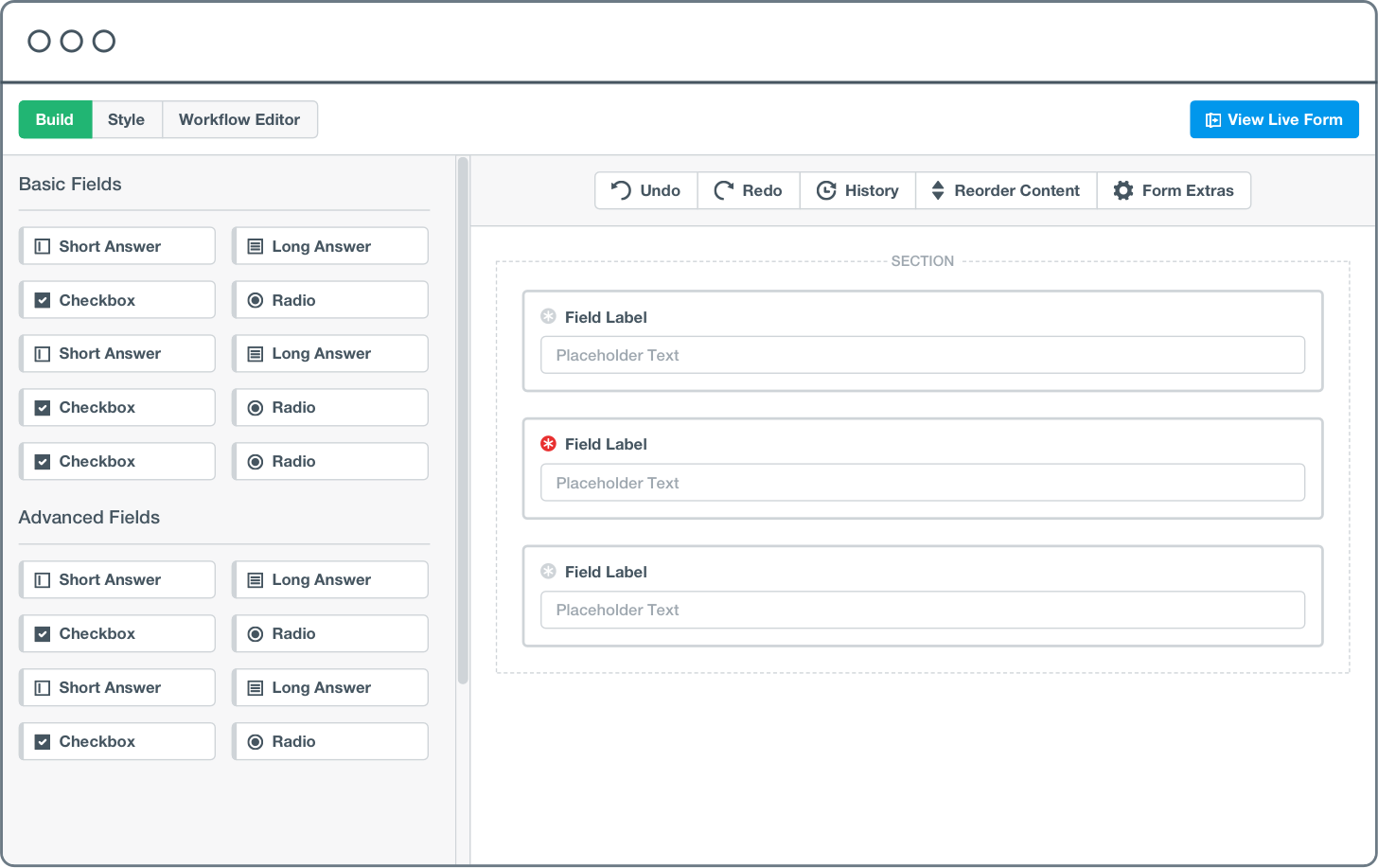
Task: Select second Short Answer in Basic Fields
Action: tap(117, 353)
